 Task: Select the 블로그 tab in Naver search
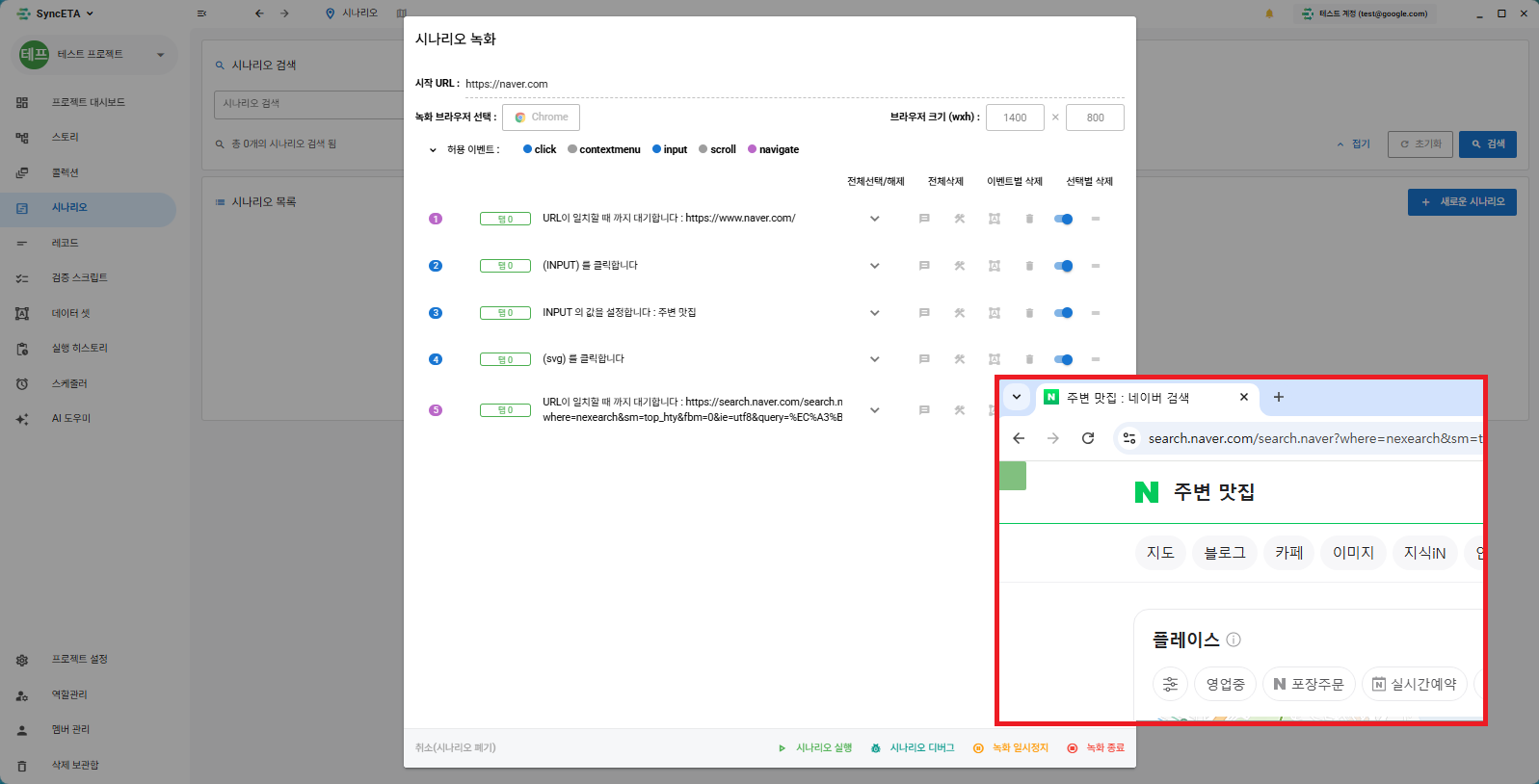tap(1225, 553)
